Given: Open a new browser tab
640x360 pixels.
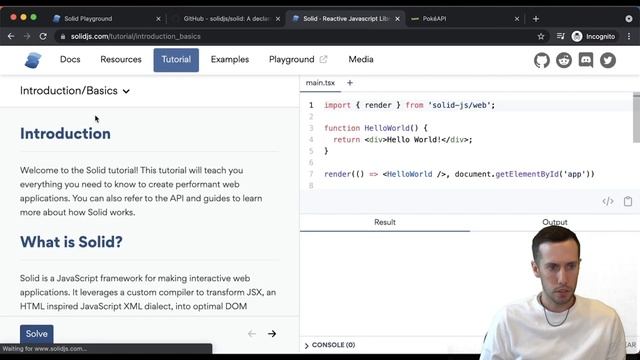Looking at the screenshot, I should point(536,19).
